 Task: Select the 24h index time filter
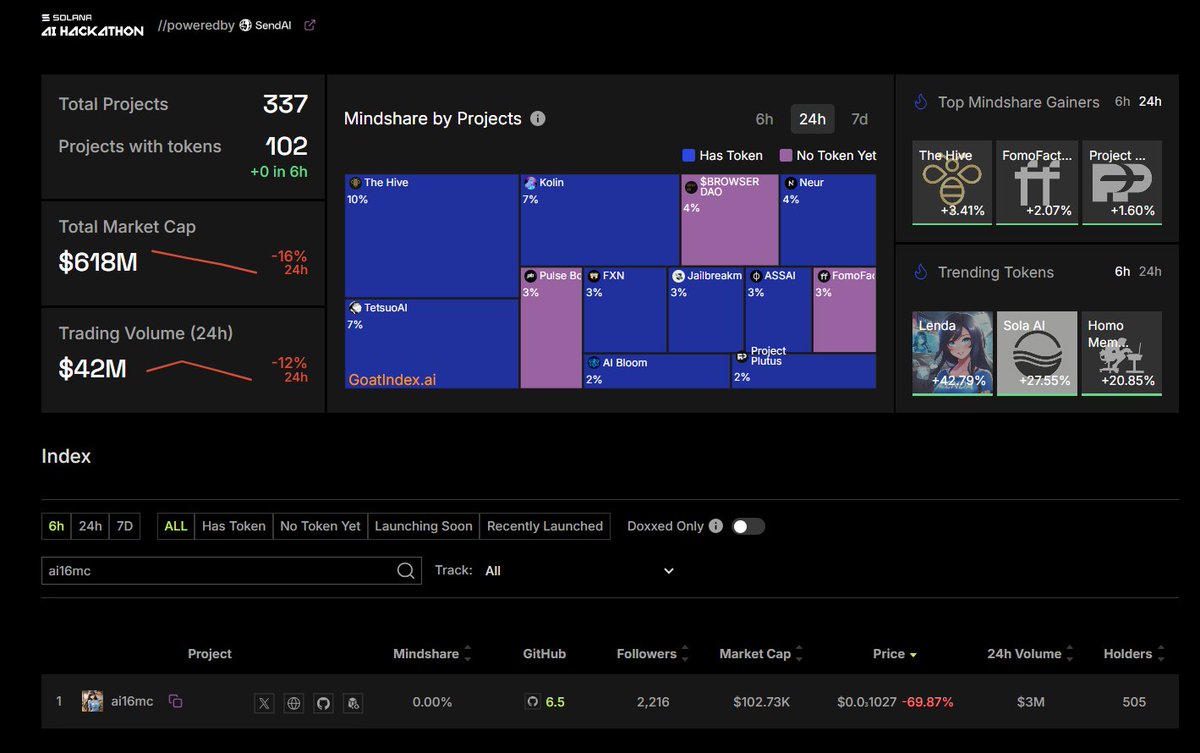point(90,526)
